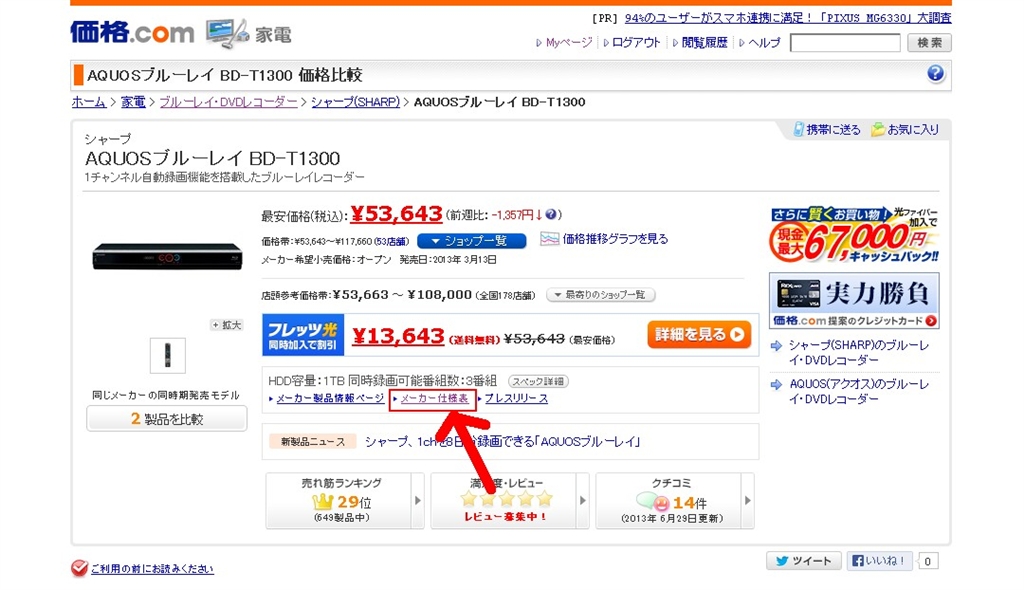Click the arrow beside 満足度・レビュー panel
Viewport: 1024px width, 590px height.
(583, 500)
